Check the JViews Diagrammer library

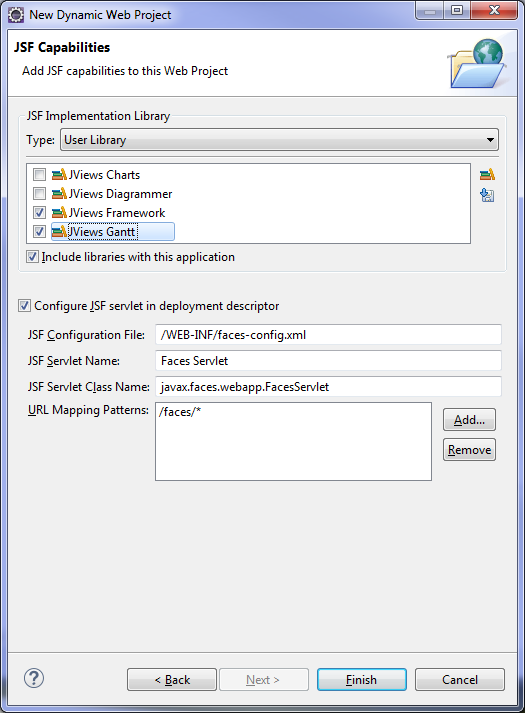(40, 194)
